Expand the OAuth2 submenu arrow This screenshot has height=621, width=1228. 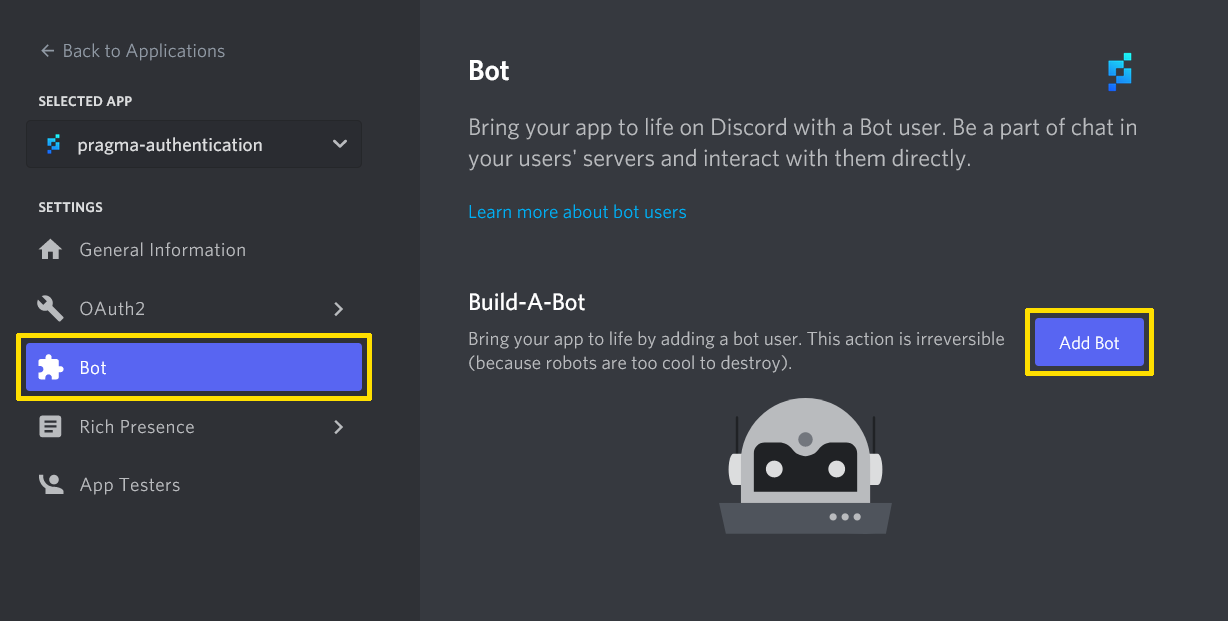click(338, 309)
